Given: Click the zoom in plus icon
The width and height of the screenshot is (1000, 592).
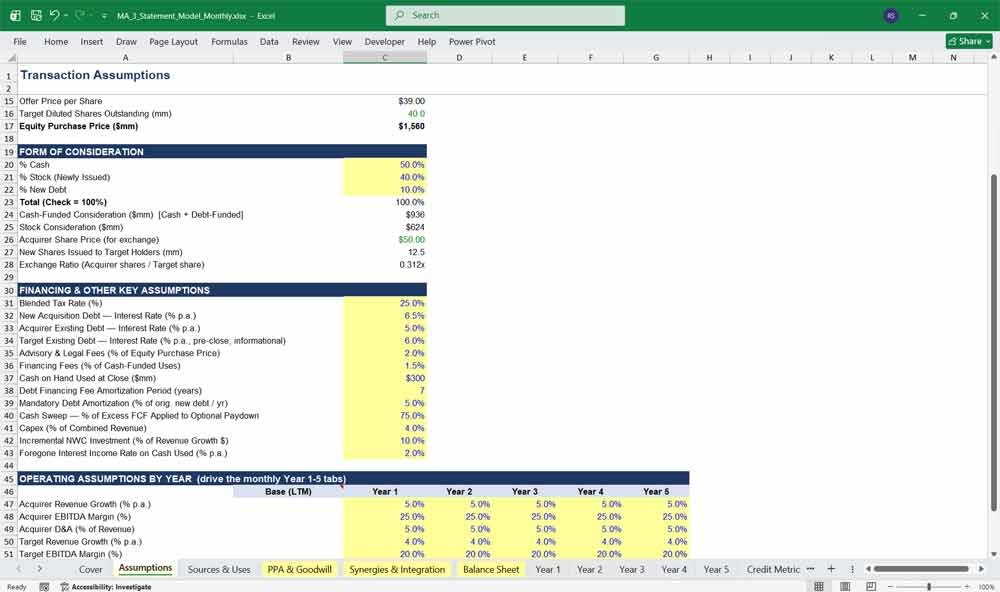Looking at the screenshot, I should [x=967, y=586].
